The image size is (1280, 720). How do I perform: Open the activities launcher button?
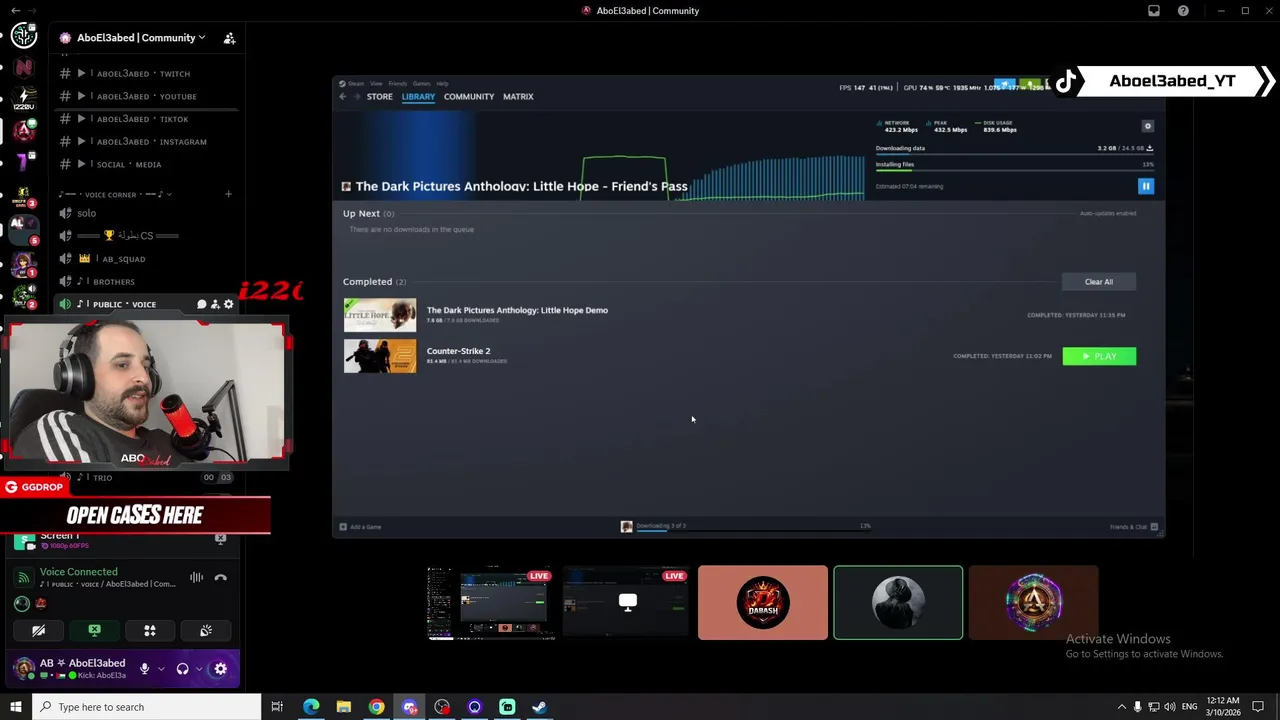pyautogui.click(x=150, y=631)
